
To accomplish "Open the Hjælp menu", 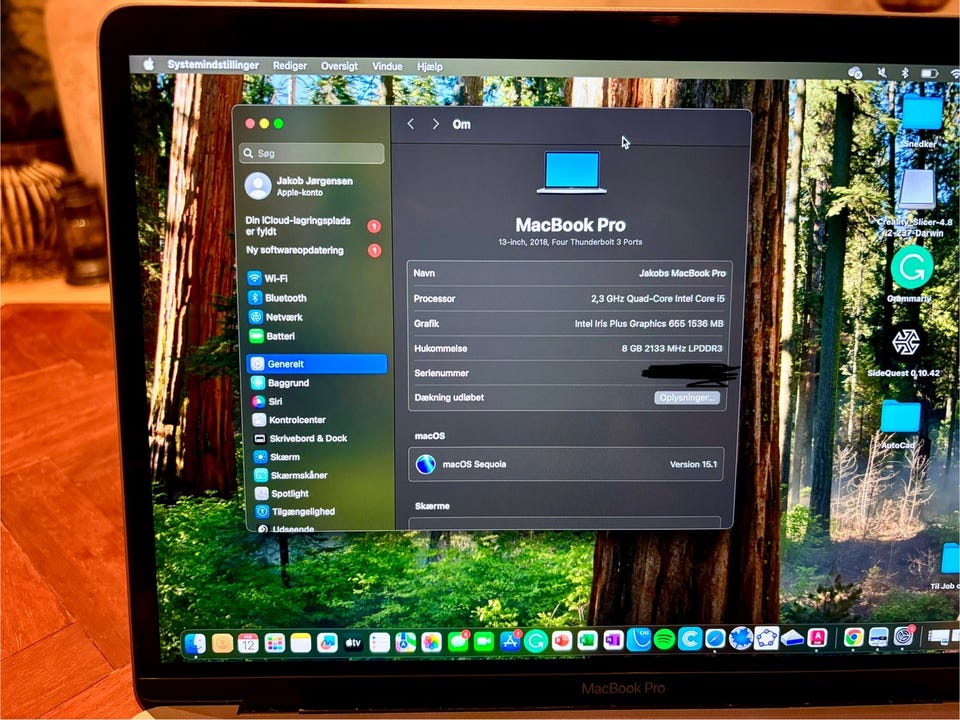I will coord(429,67).
